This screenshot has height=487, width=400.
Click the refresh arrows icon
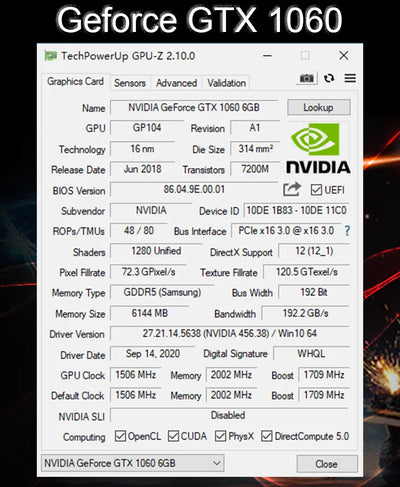pyautogui.click(x=329, y=78)
